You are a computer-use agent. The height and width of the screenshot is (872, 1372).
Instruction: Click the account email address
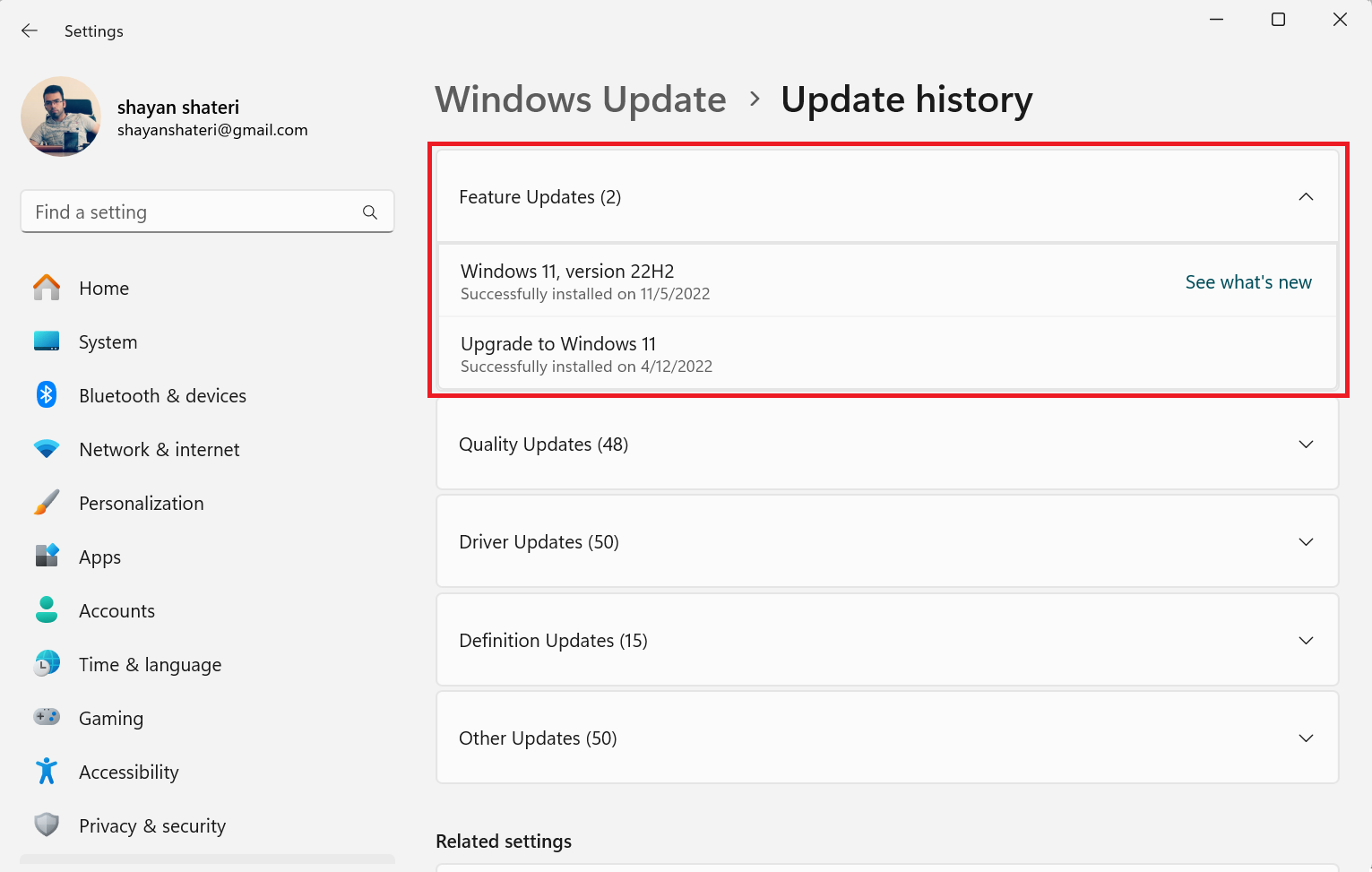tap(212, 131)
